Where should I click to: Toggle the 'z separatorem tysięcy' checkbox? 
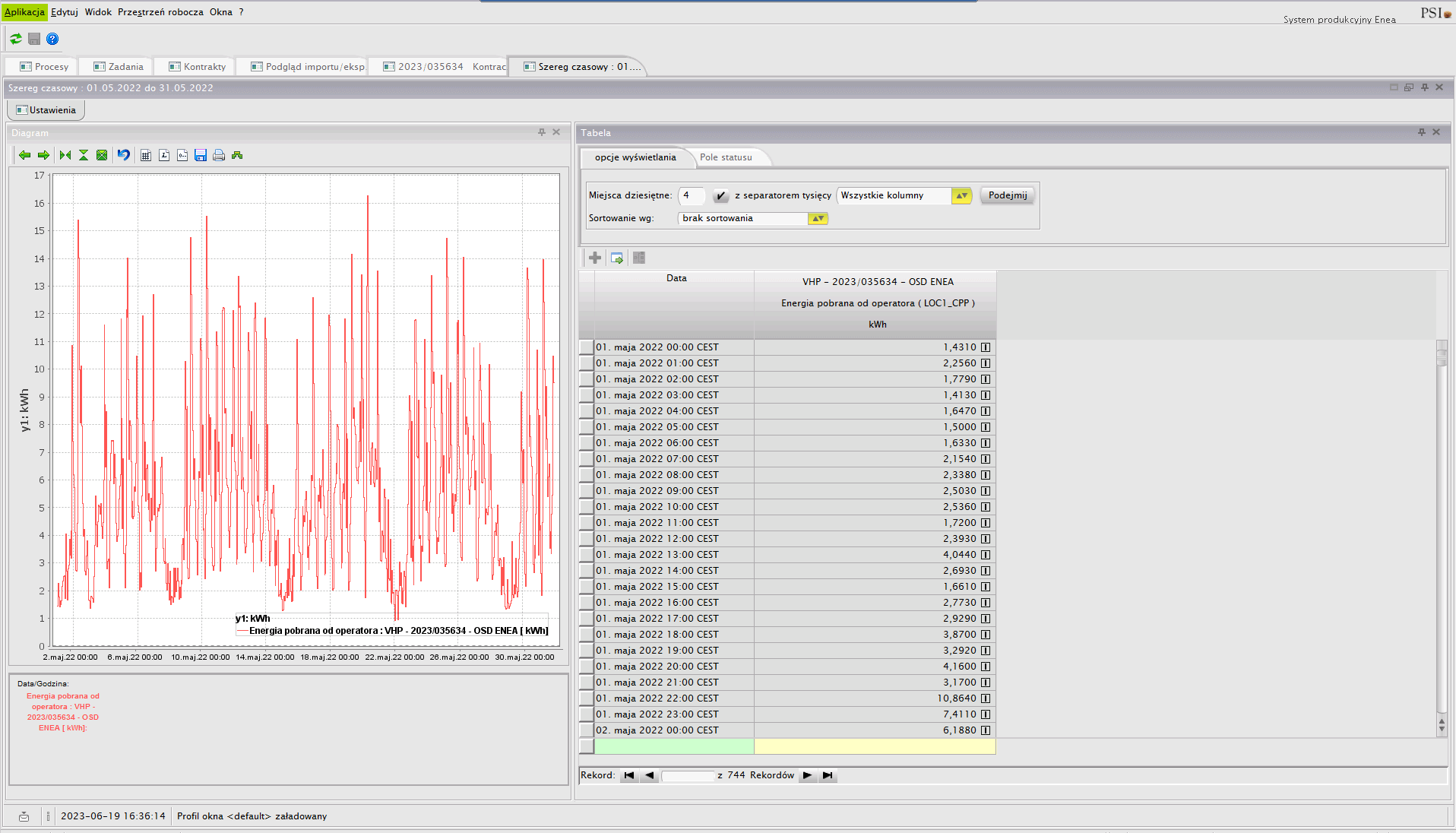point(720,196)
